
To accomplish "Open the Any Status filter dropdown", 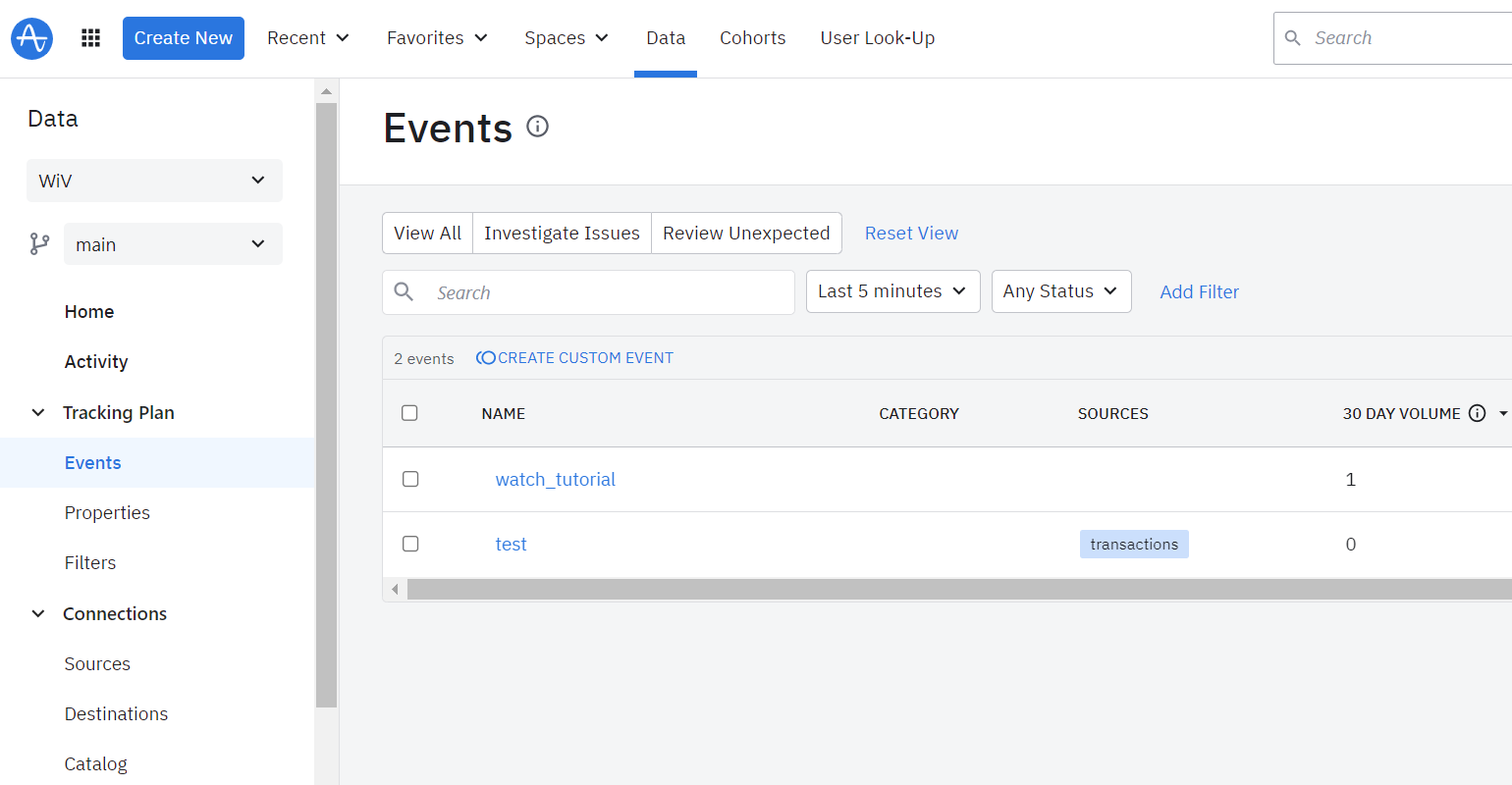I will coord(1061,291).
